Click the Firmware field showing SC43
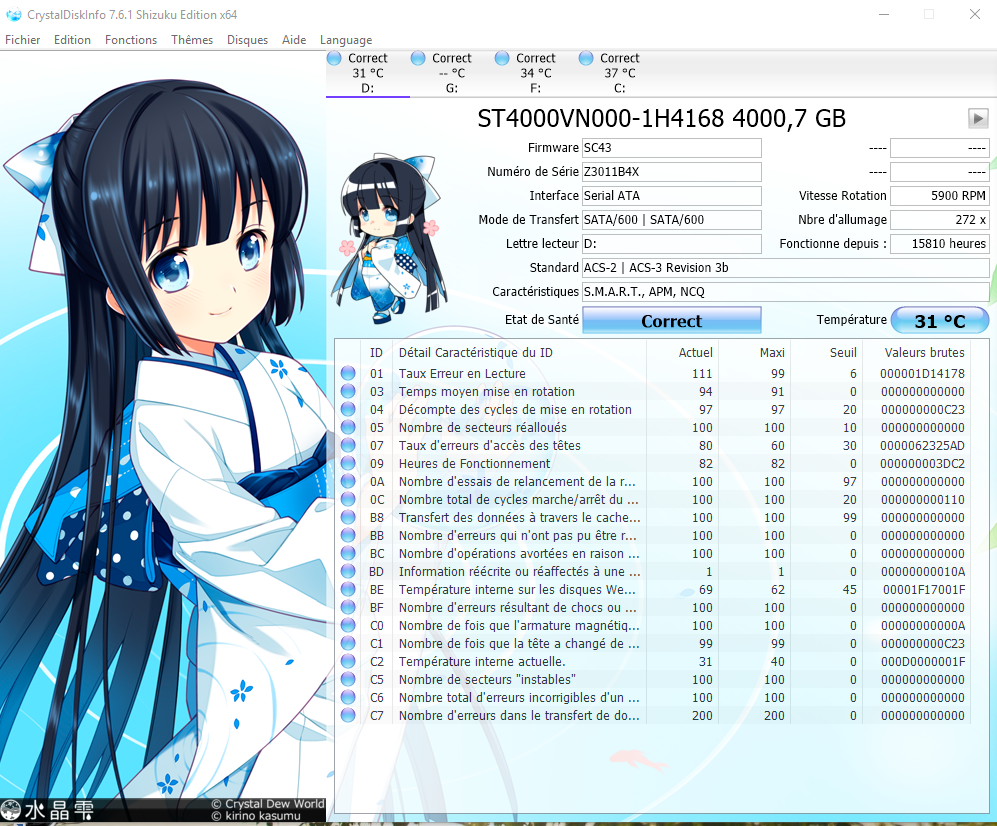 click(x=671, y=148)
